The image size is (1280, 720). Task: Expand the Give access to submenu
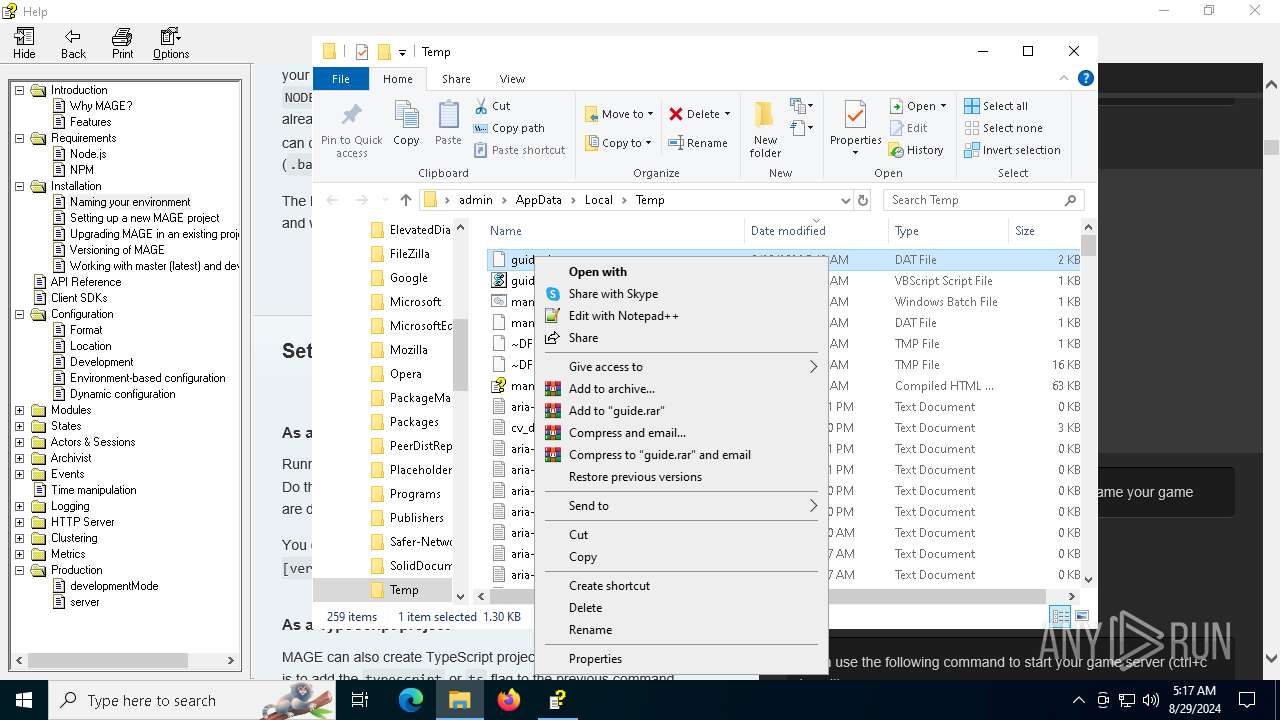(x=682, y=367)
